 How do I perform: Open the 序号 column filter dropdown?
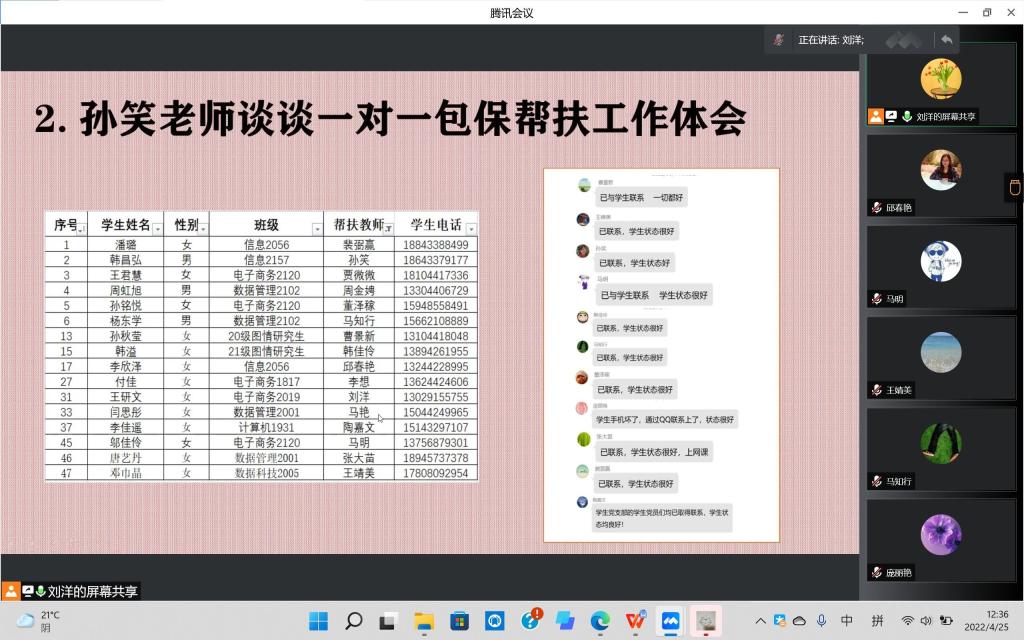[x=82, y=229]
